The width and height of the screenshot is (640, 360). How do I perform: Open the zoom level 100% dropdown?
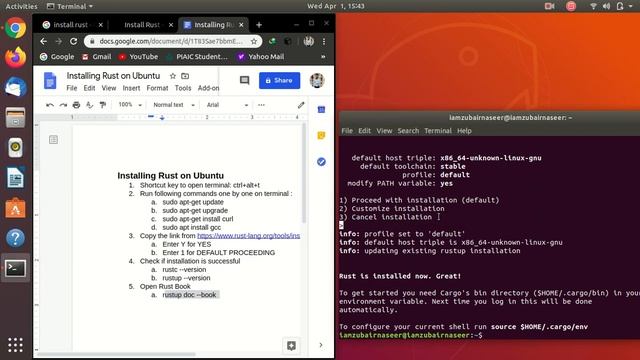pos(130,105)
